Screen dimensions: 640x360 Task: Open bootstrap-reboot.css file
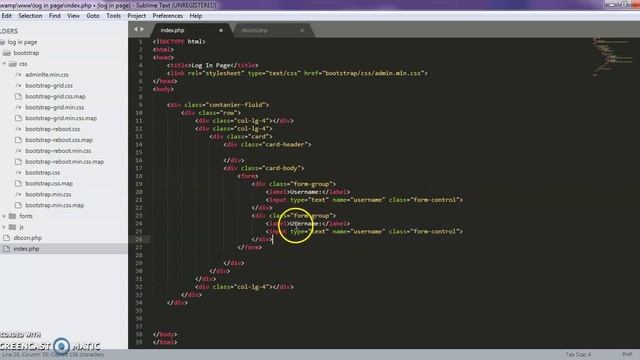coord(53,129)
